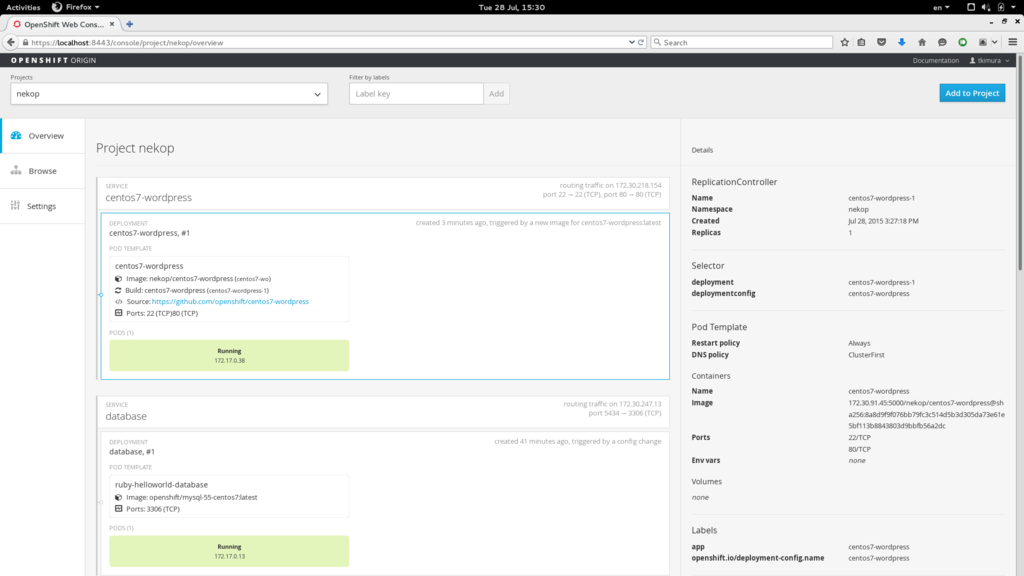Click the Build icon of centos7-wordpress
Image resolution: width=1024 pixels, height=576 pixels.
(x=118, y=290)
